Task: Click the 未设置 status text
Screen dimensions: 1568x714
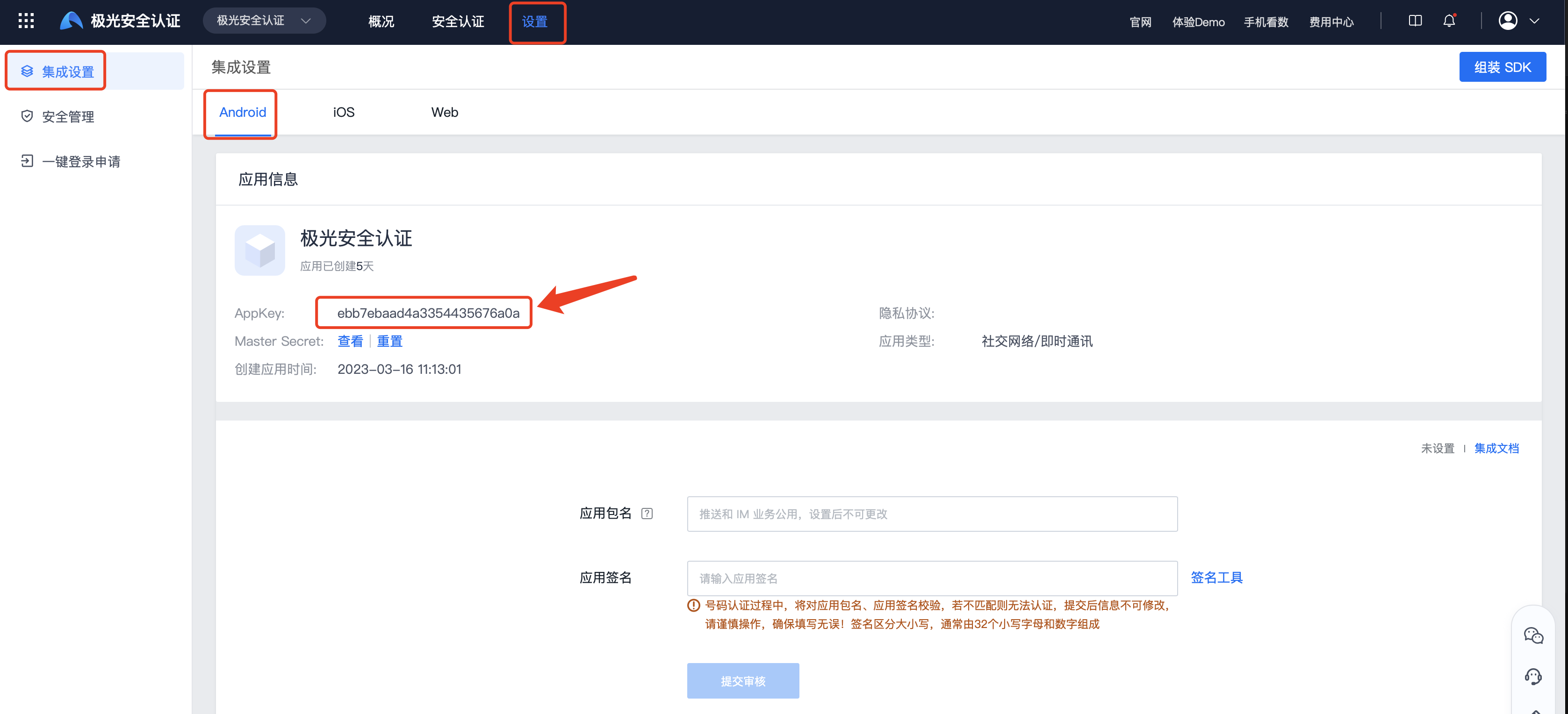Action: (x=1437, y=448)
